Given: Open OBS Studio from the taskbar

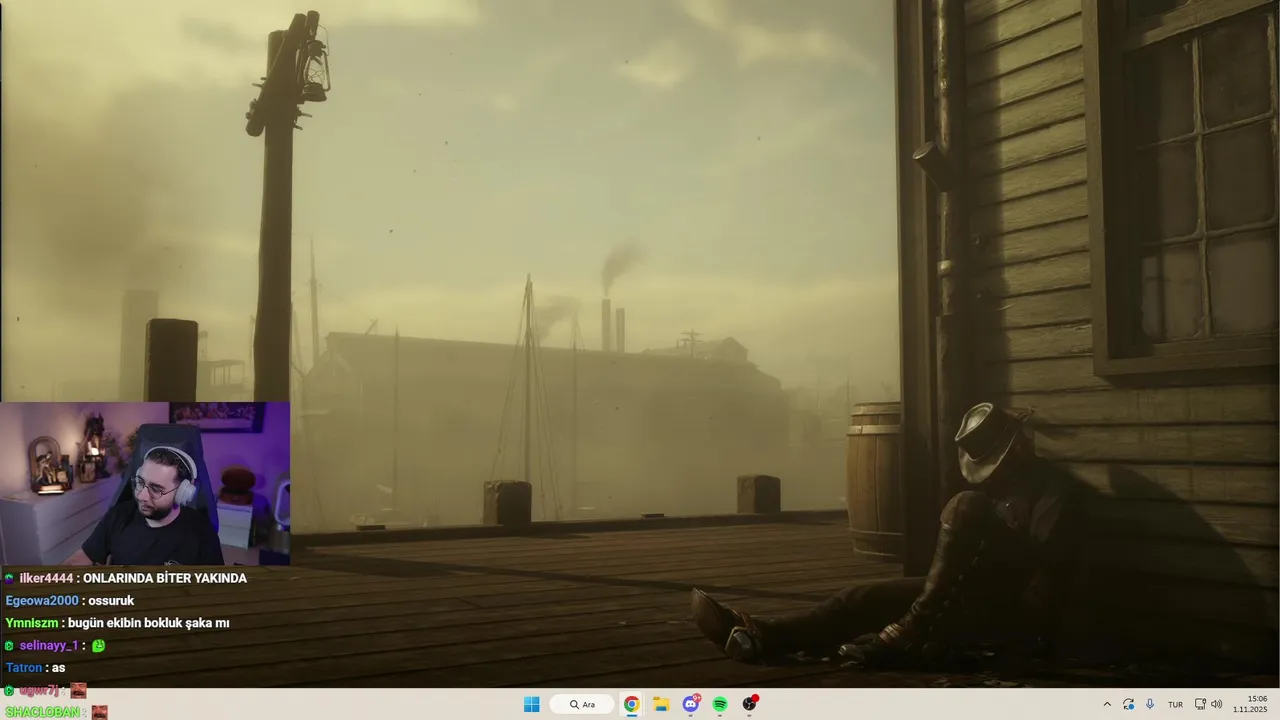Looking at the screenshot, I should coord(750,704).
